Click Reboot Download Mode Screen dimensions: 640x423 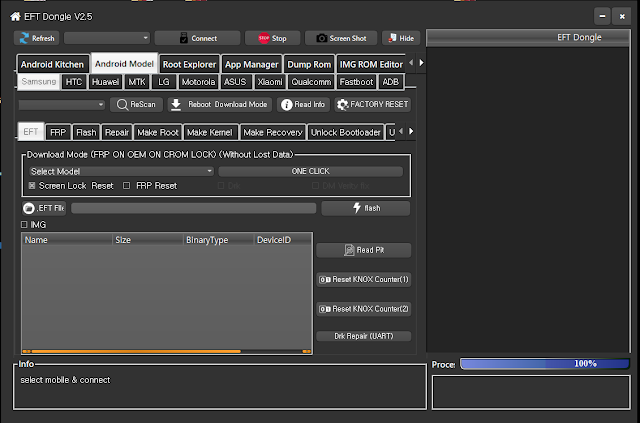click(x=220, y=105)
